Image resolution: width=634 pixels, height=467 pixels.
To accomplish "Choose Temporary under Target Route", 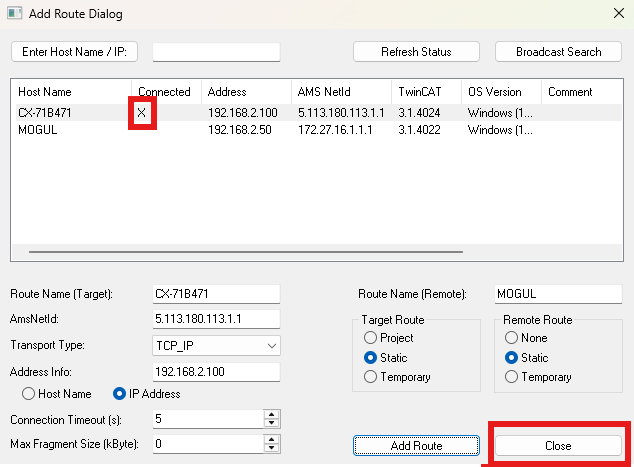I will coord(371,377).
